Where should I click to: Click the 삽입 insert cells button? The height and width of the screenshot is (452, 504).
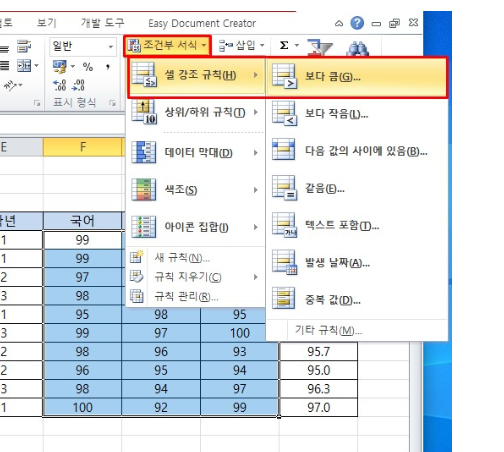(x=237, y=45)
